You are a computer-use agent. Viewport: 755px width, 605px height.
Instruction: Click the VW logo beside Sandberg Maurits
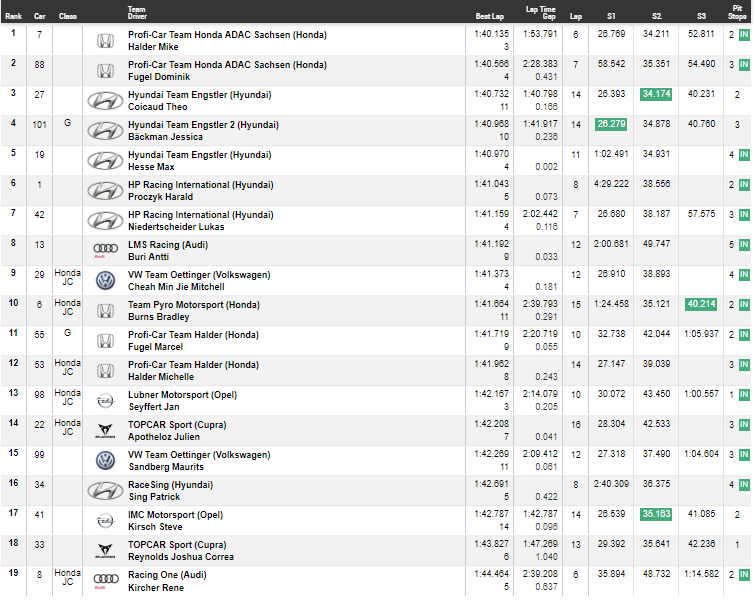pyautogui.click(x=105, y=460)
